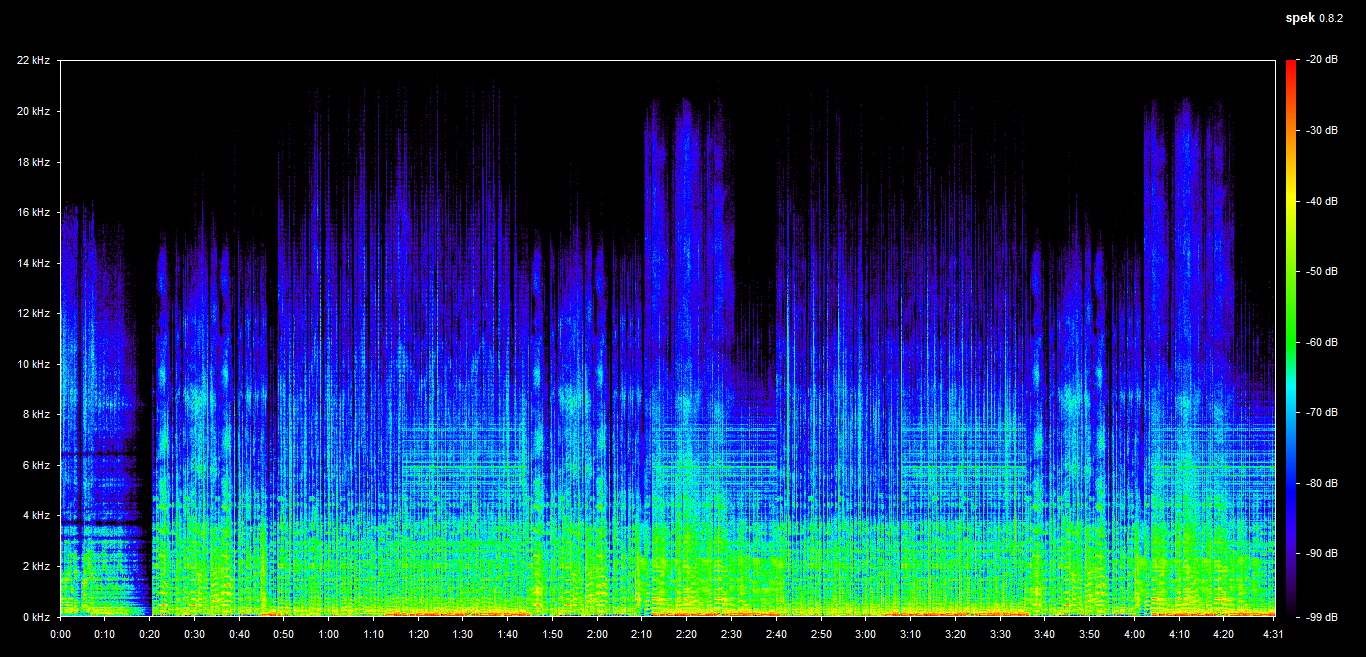Click the 4:31 end time marker
Viewport: 1366px width, 657px height.
[x=1273, y=634]
